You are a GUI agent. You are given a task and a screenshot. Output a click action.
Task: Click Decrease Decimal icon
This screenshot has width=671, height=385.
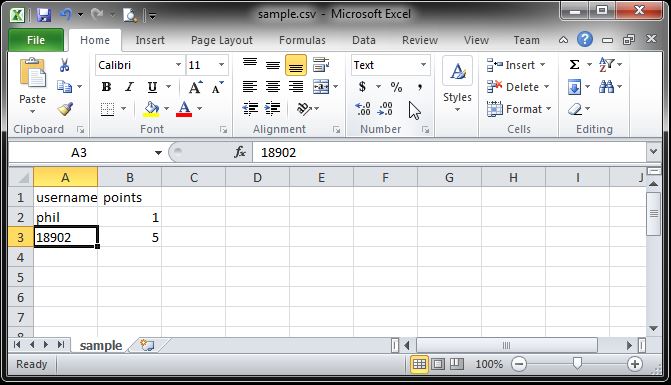point(385,109)
